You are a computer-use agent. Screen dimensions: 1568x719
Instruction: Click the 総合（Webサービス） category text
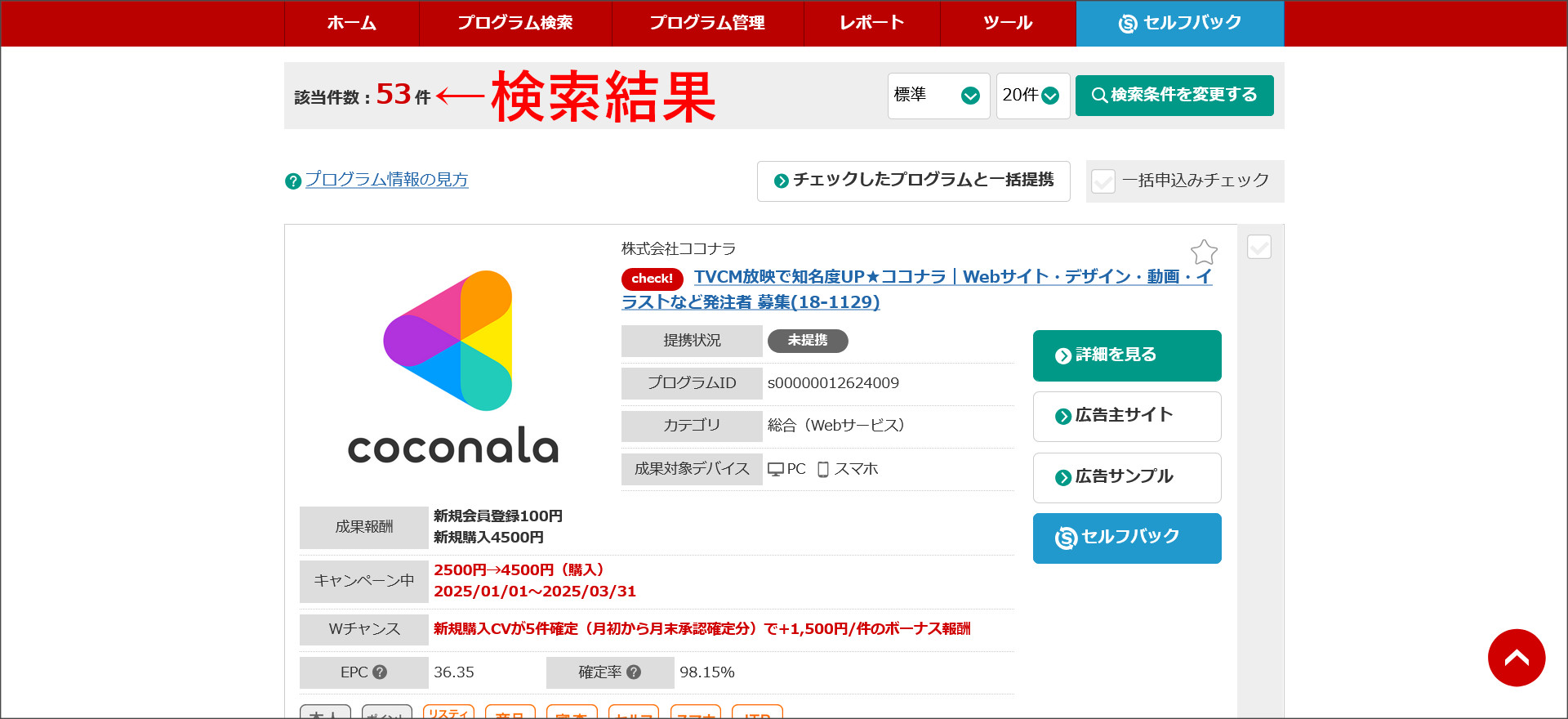836,426
